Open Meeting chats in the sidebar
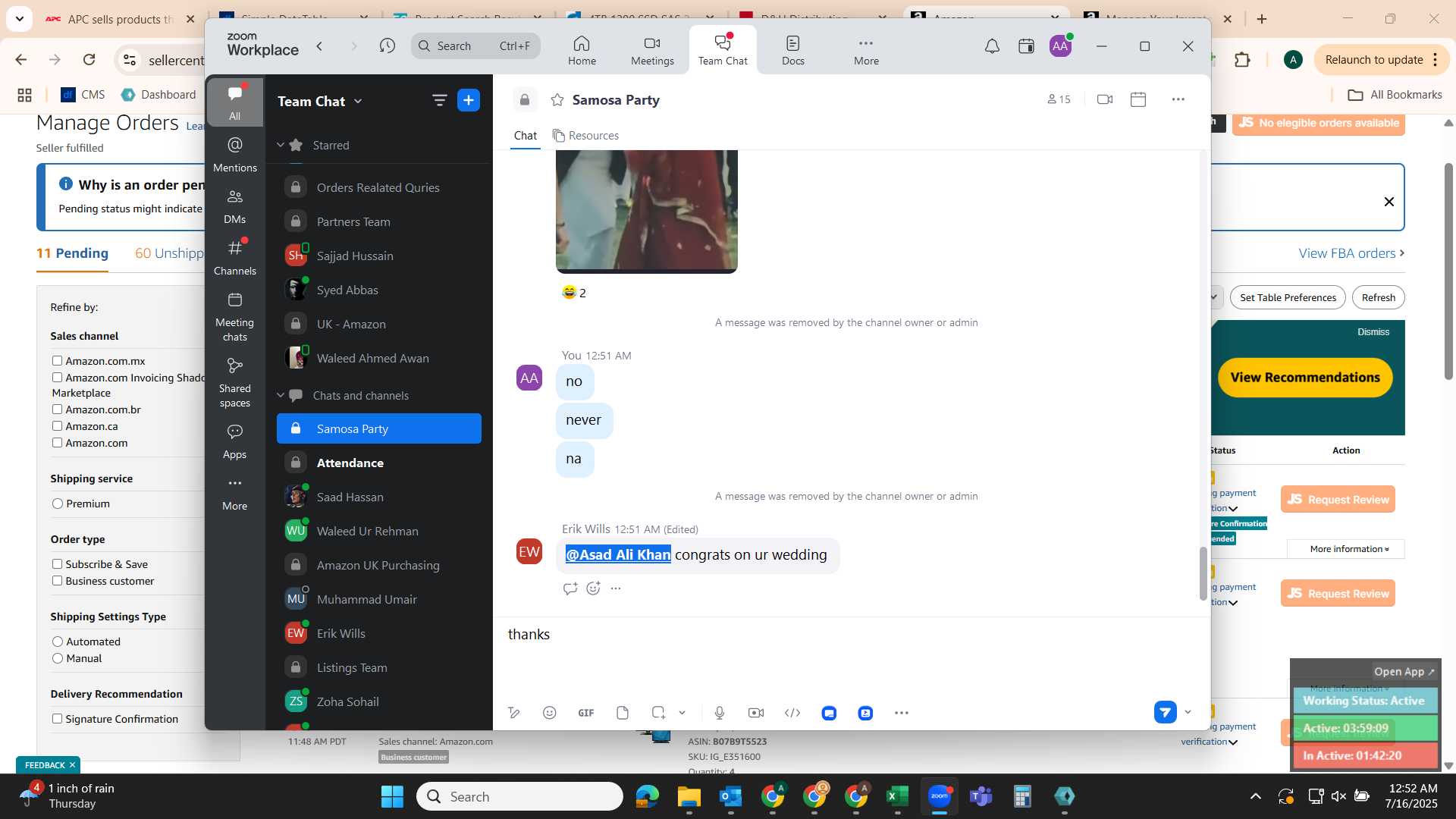This screenshot has height=819, width=1456. click(x=235, y=316)
